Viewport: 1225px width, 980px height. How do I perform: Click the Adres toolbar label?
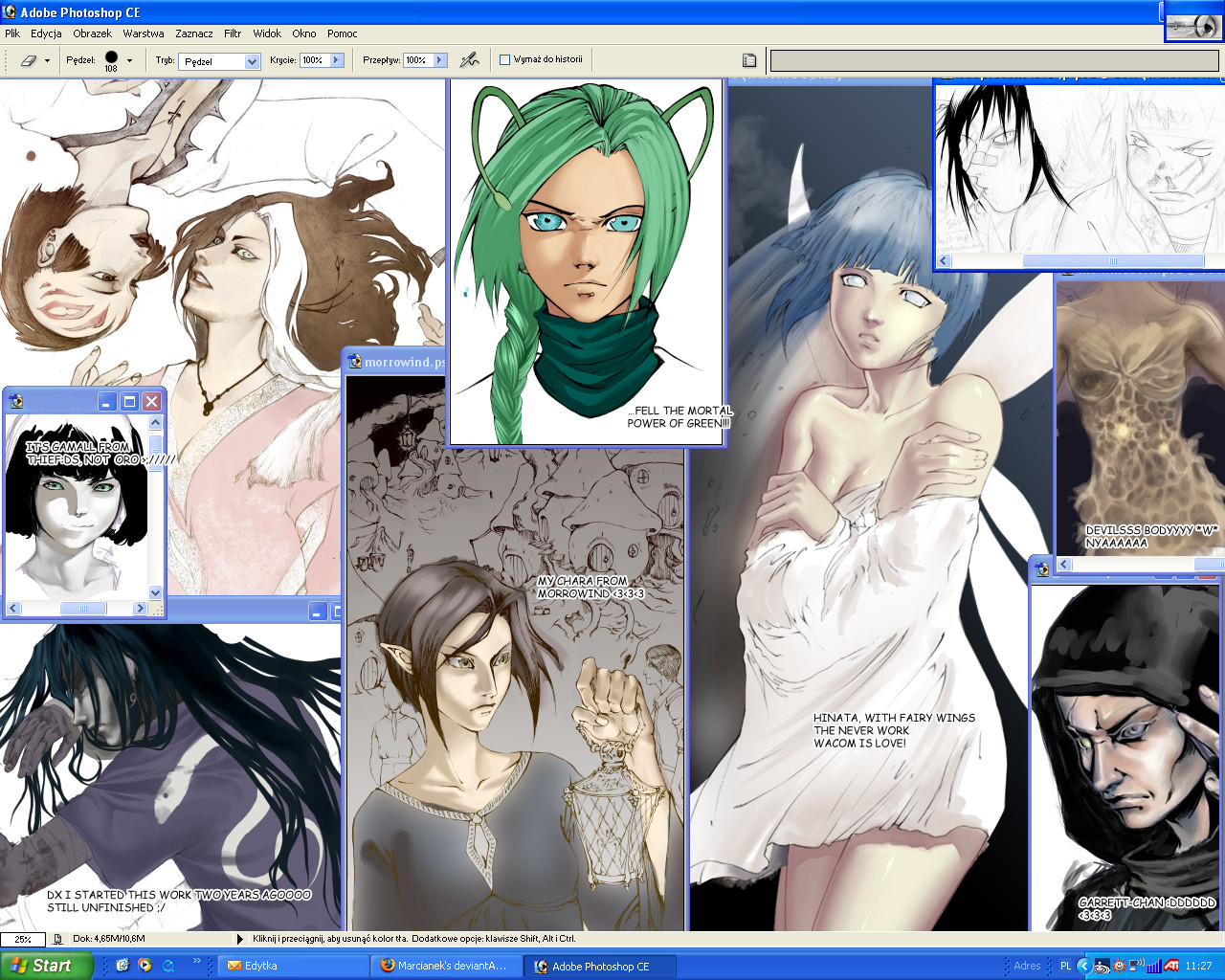(1027, 966)
